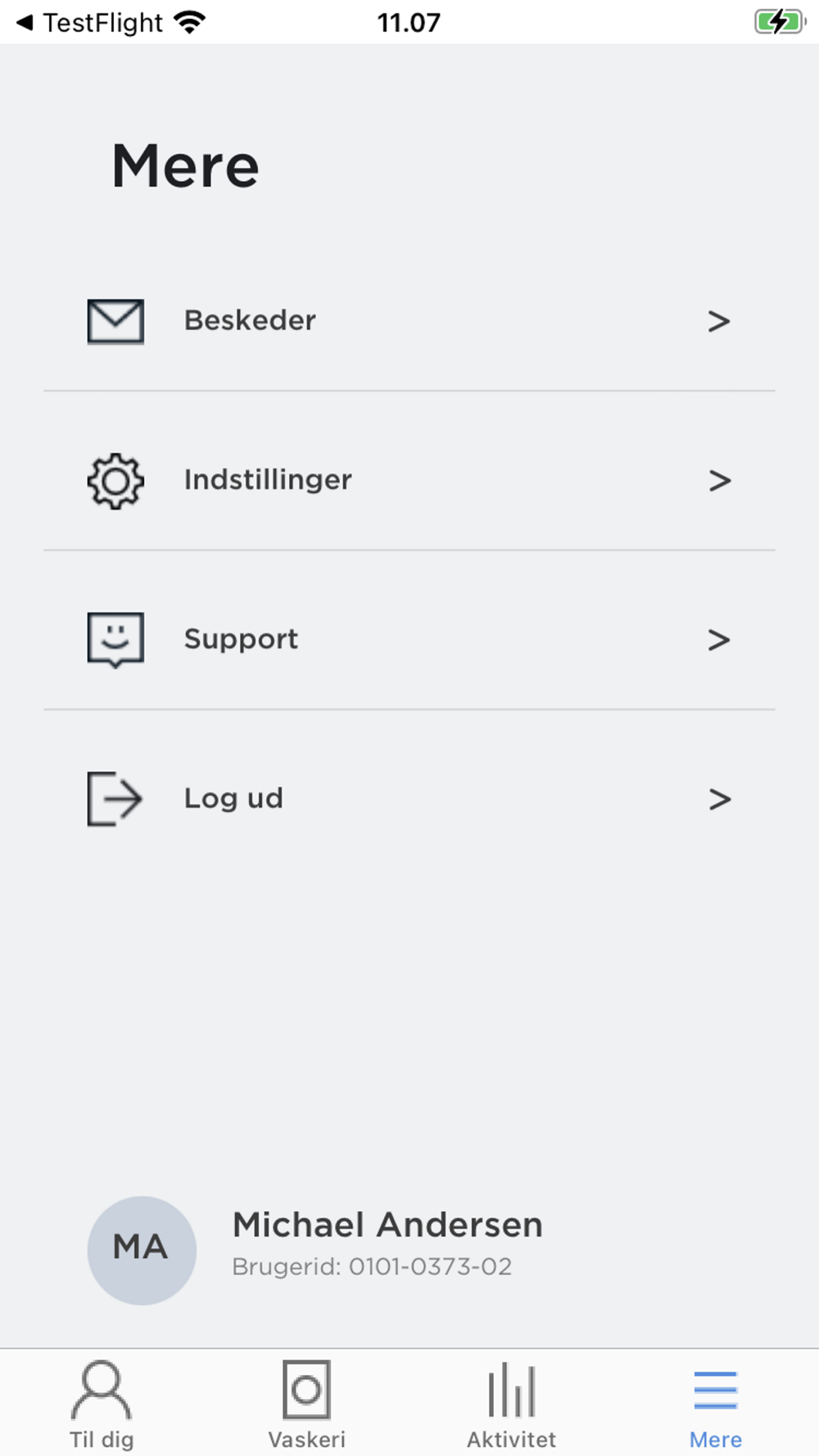Tap the Log ud exit arrow icon
This screenshot has height=1456, width=819.
(x=115, y=798)
